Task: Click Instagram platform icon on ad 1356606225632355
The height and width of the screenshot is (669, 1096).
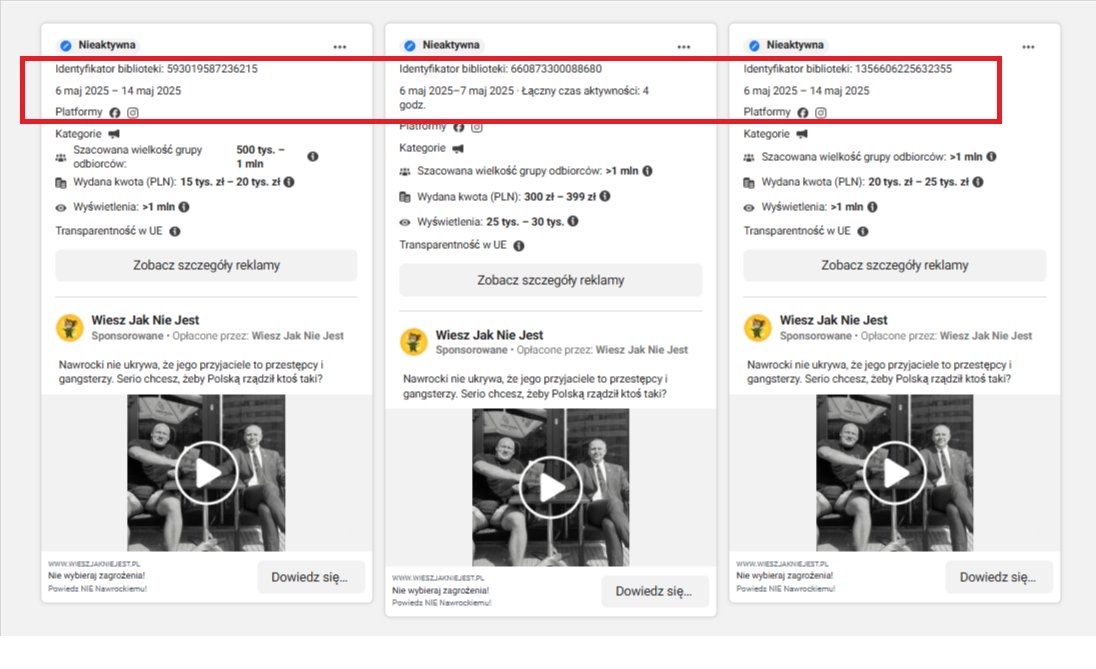Action: (x=821, y=113)
